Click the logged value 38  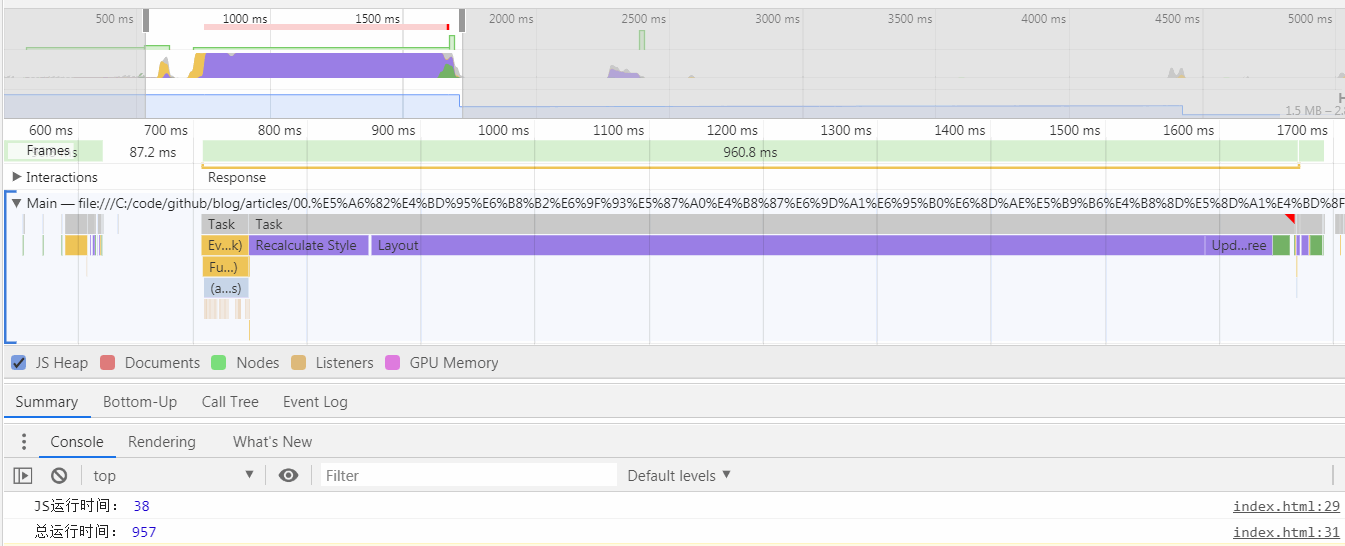[x=141, y=506]
